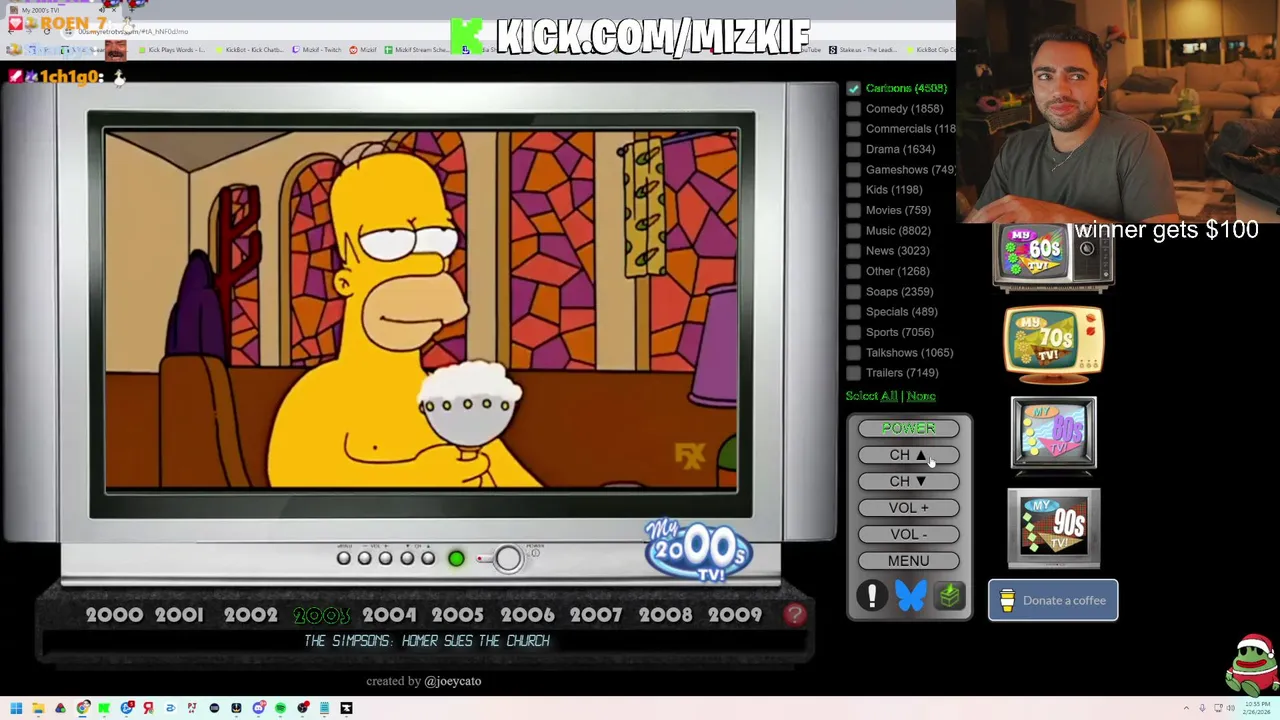Check the Trailers (7149) category
The height and width of the screenshot is (720, 1280).
pos(853,373)
